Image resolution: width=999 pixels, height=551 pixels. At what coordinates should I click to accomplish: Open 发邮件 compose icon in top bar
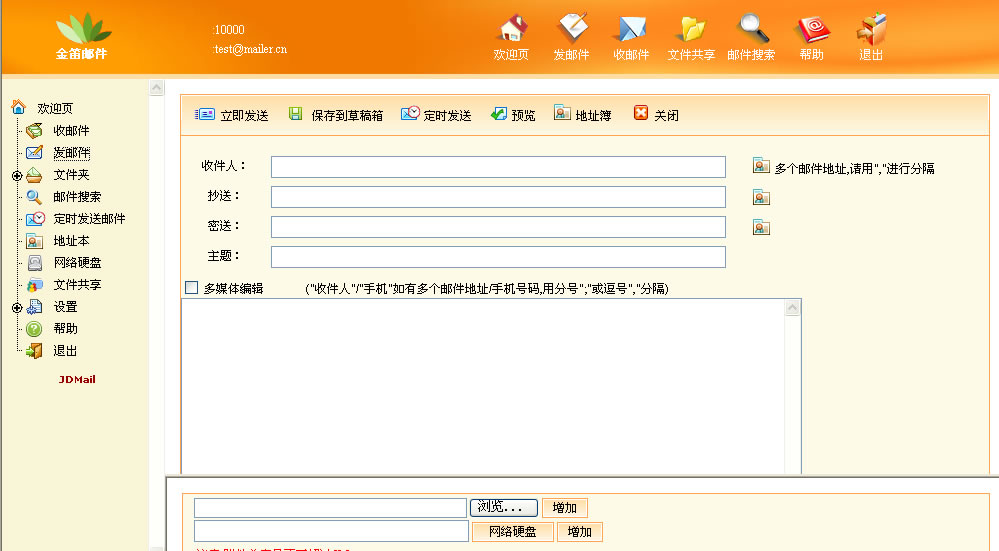pos(571,28)
